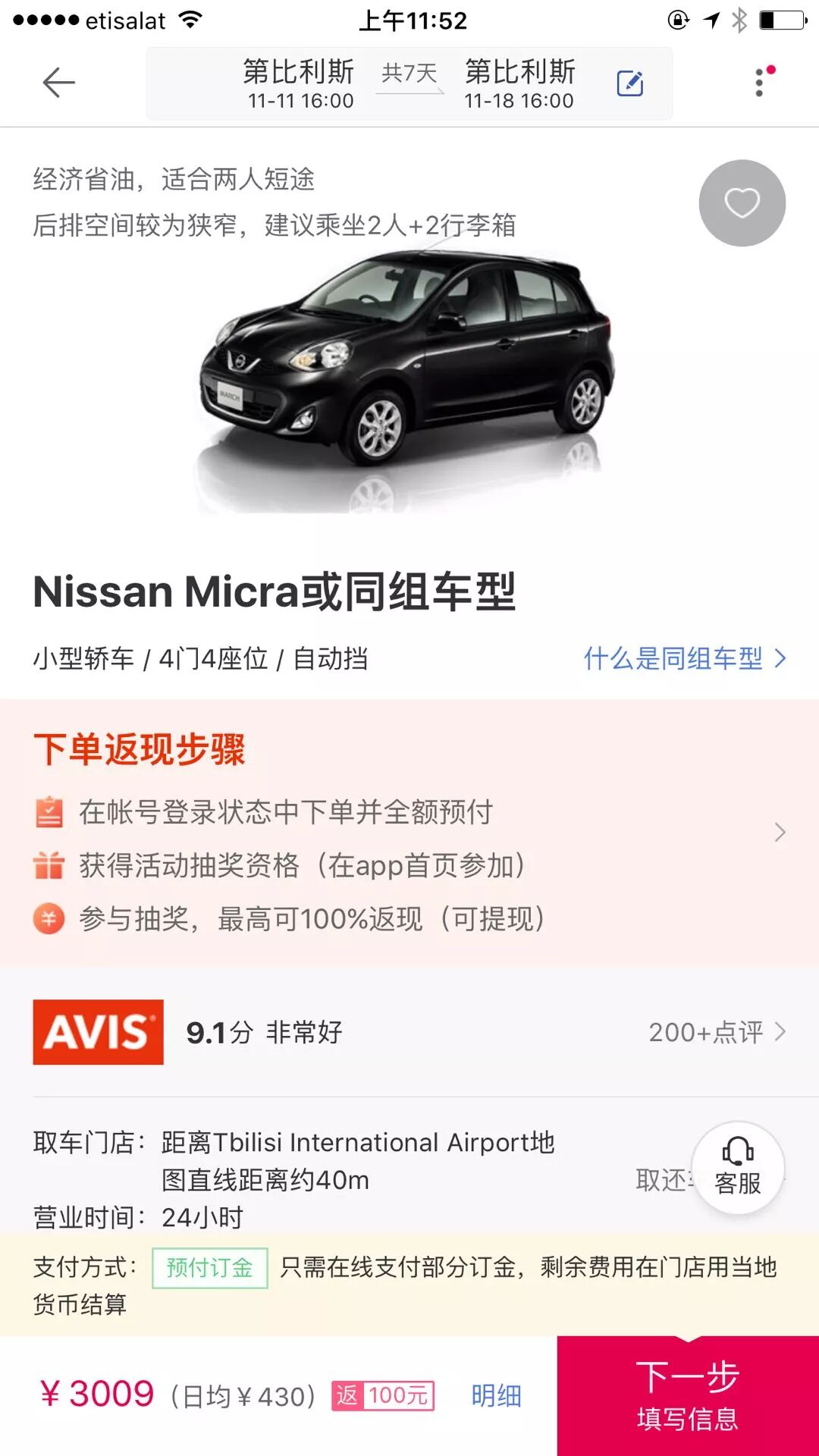
Task: Tap the gift icon for lottery step
Action: click(x=49, y=865)
